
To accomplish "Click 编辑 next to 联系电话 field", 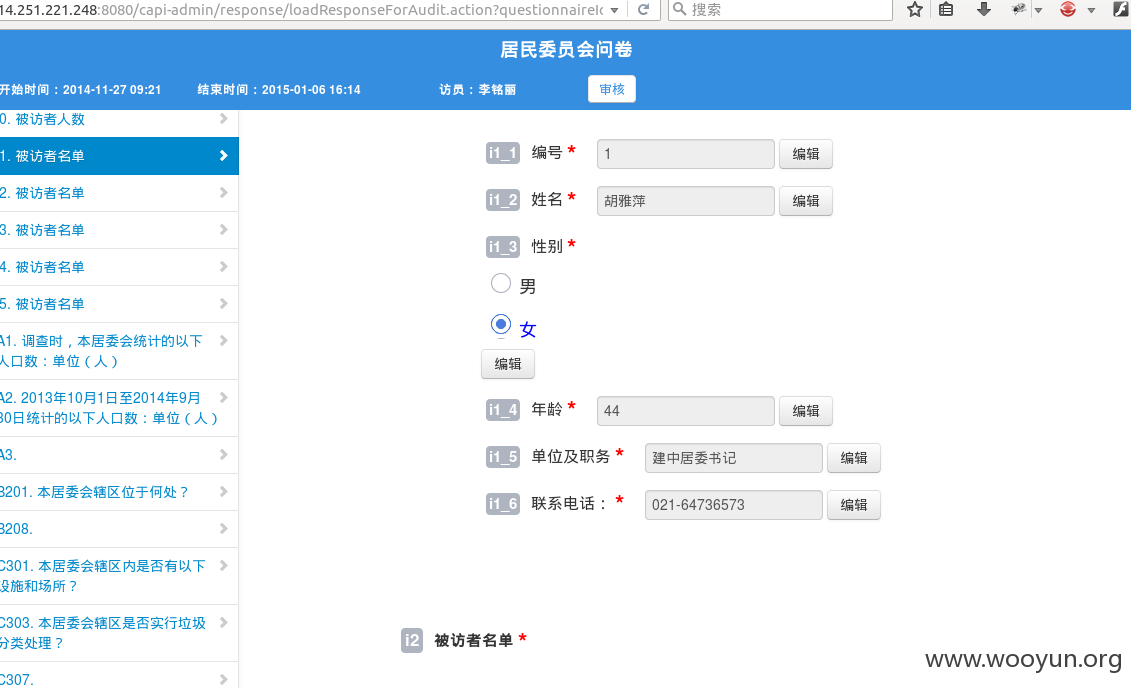I will pyautogui.click(x=853, y=504).
